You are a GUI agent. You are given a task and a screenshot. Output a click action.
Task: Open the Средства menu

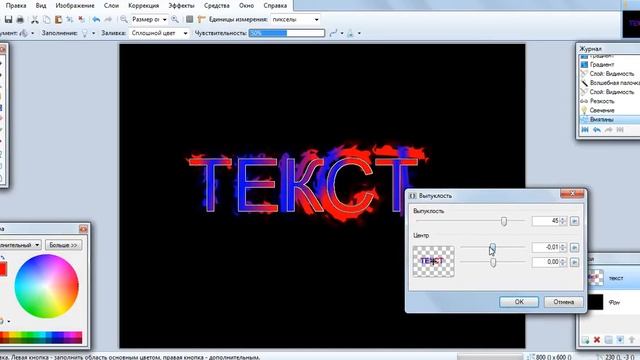pos(216,6)
